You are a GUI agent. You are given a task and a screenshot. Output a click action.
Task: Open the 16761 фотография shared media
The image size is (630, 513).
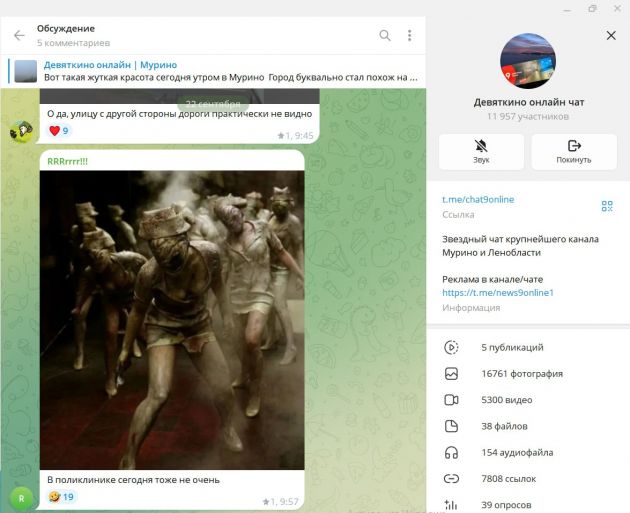[x=528, y=374]
